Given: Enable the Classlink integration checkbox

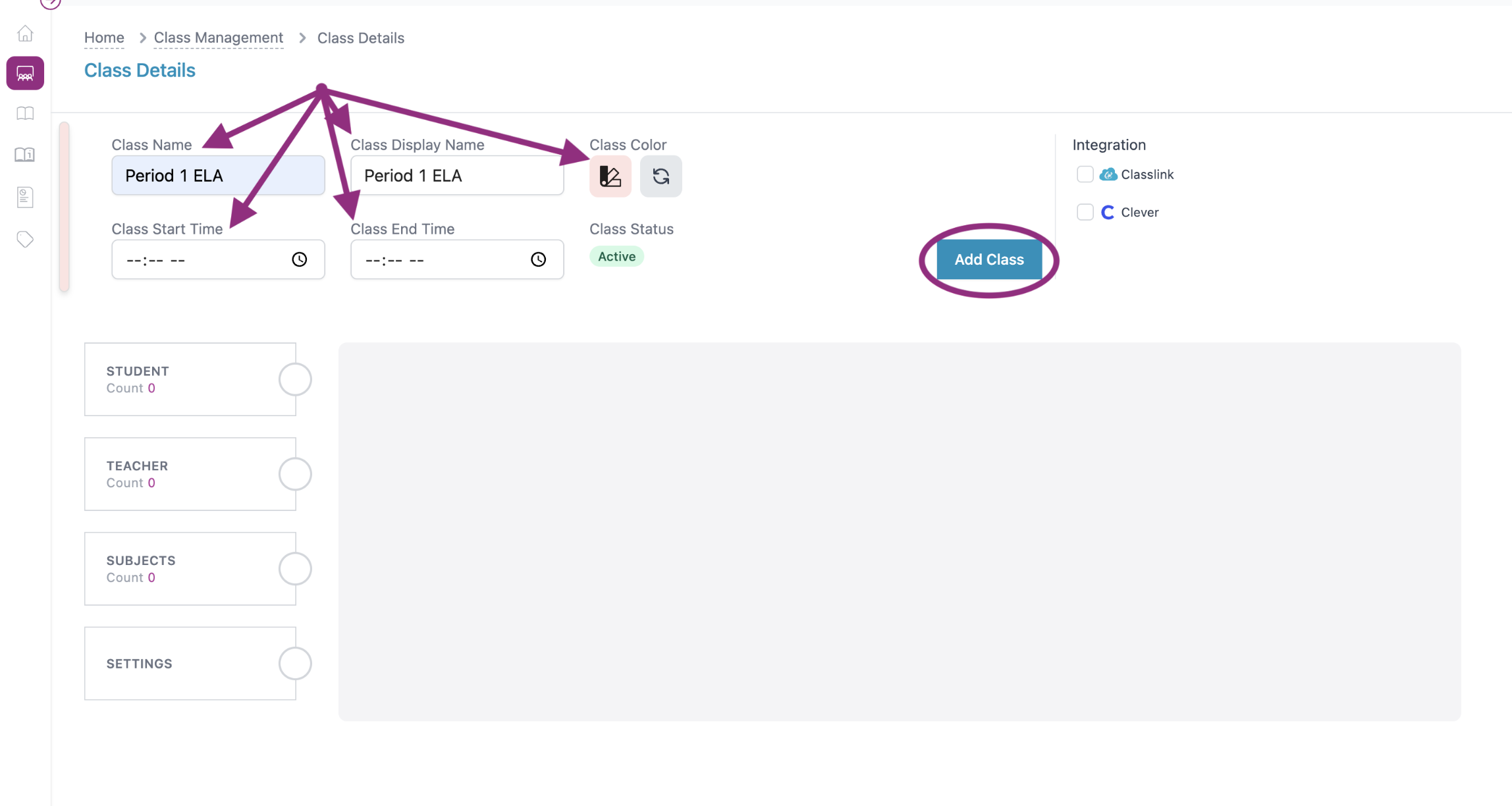Looking at the screenshot, I should pyautogui.click(x=1085, y=175).
